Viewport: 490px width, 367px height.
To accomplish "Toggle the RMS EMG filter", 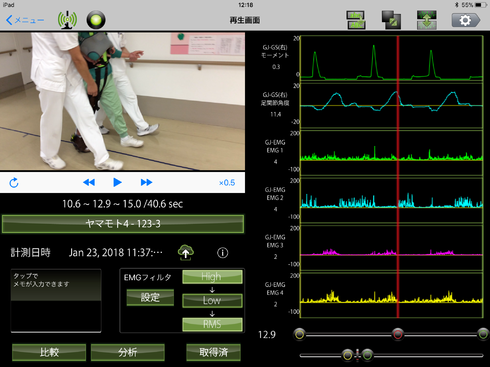I will tap(212, 324).
